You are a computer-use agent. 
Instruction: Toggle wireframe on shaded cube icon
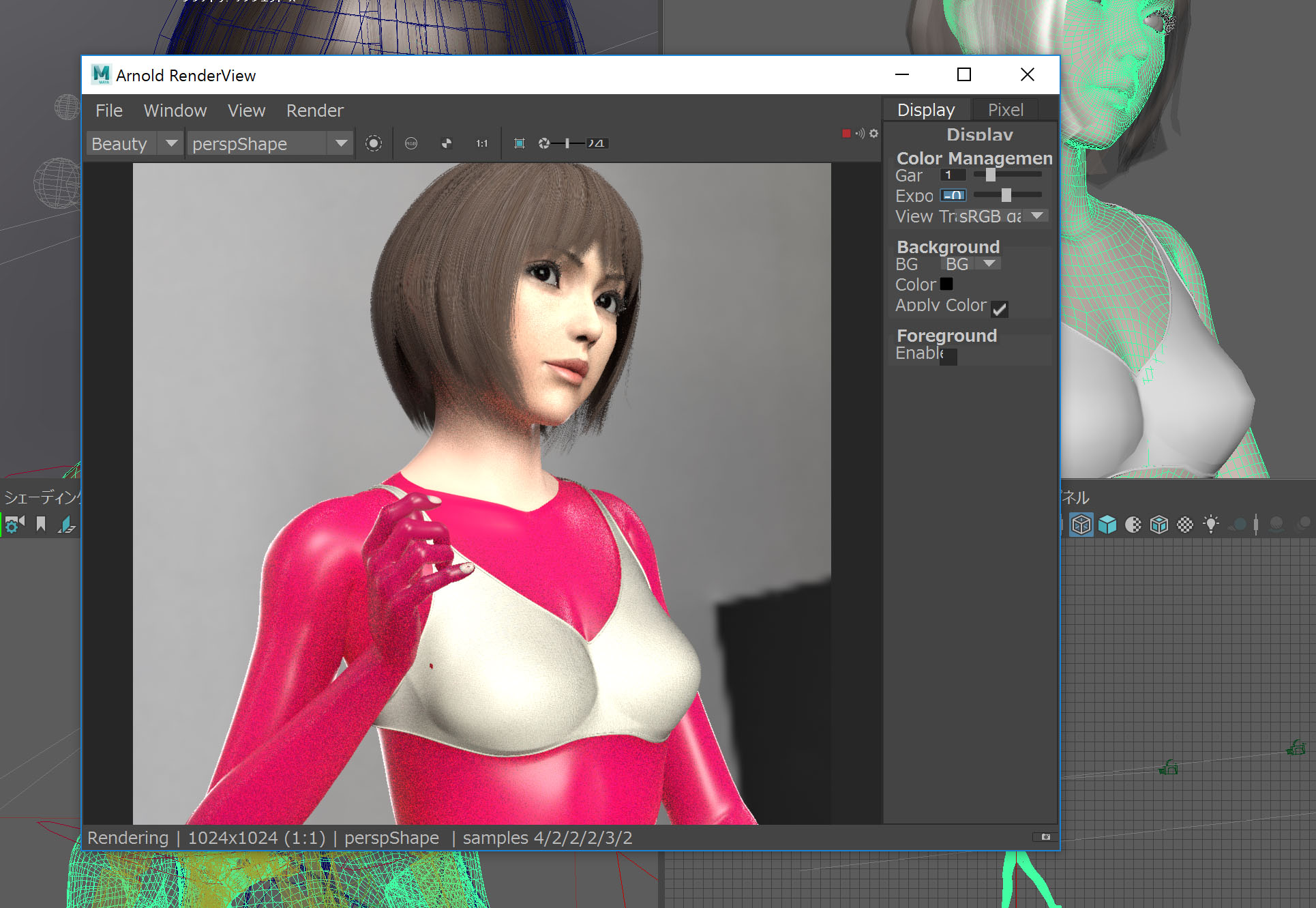[1159, 524]
